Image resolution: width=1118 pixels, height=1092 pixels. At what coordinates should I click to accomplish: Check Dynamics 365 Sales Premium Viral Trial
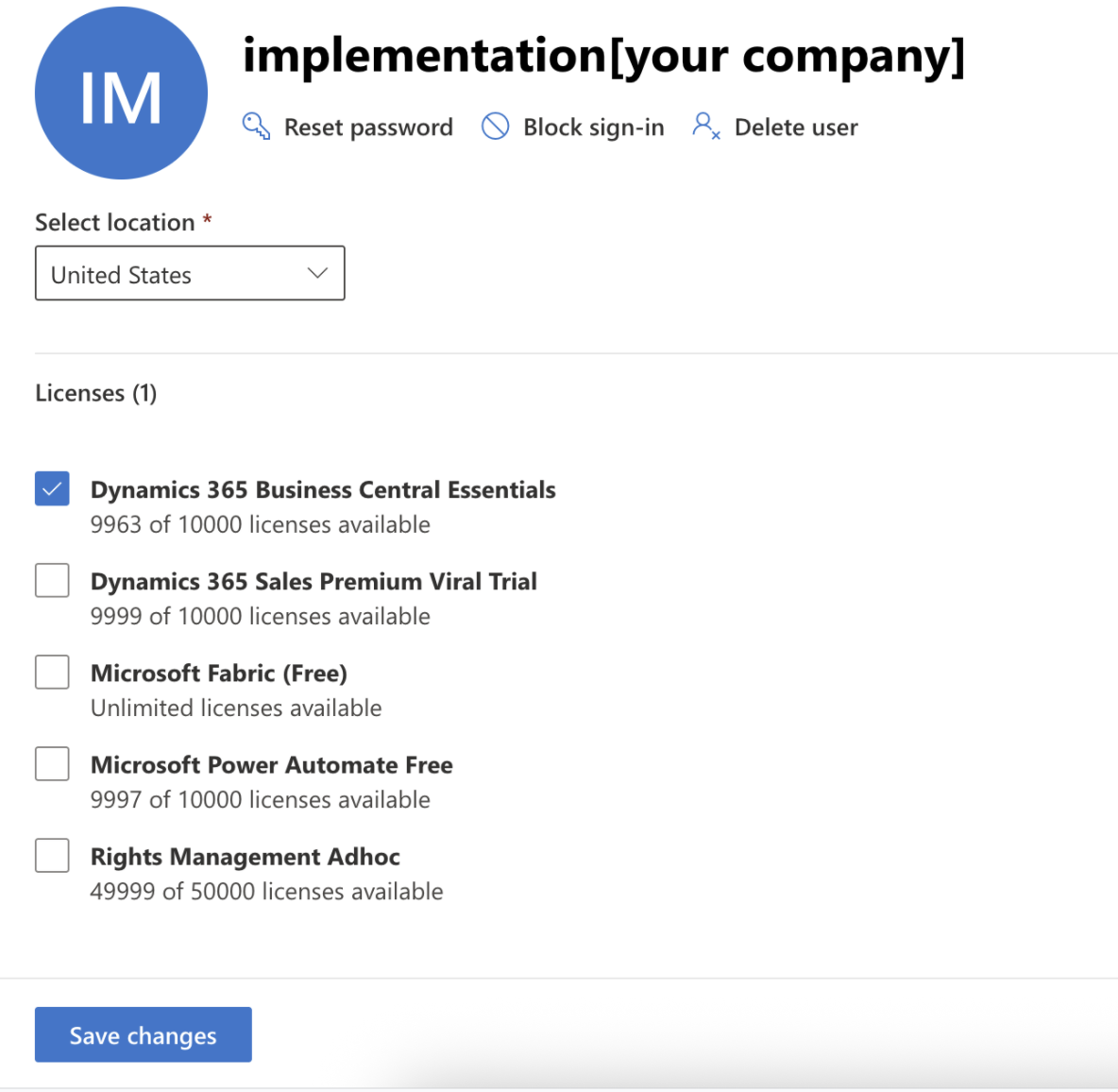[x=52, y=580]
